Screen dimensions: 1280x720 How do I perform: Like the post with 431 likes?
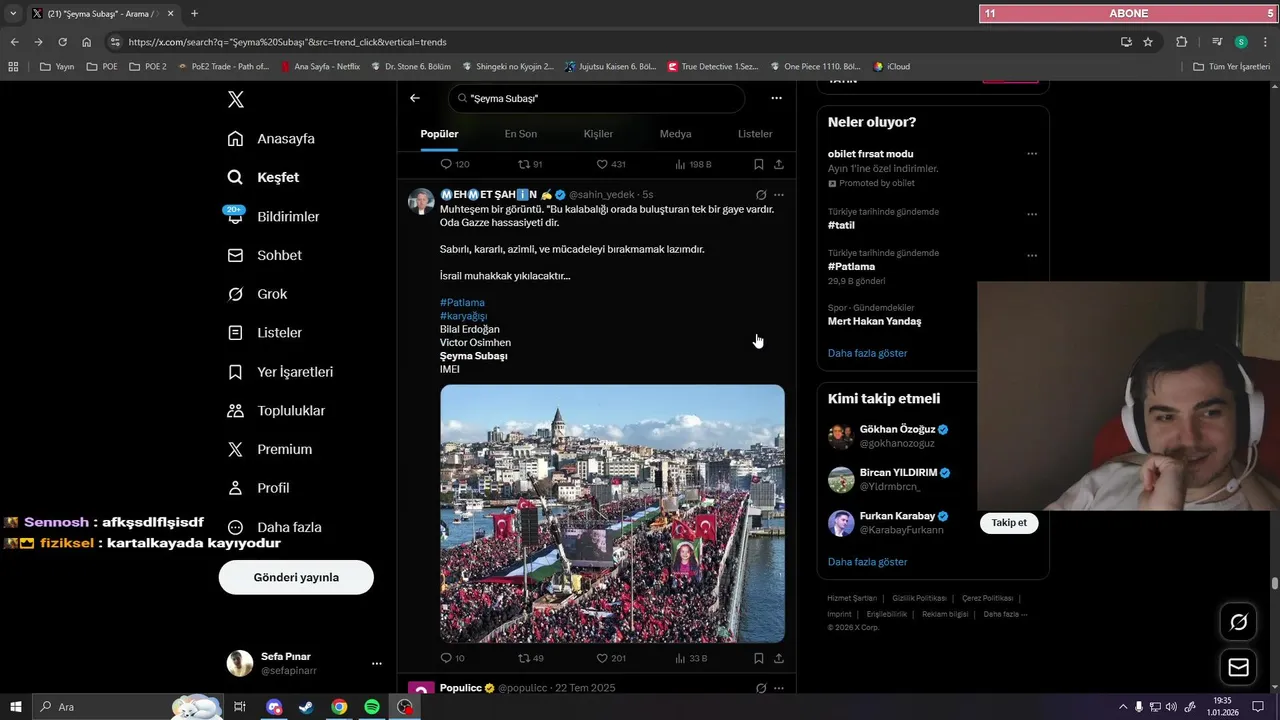610,164
